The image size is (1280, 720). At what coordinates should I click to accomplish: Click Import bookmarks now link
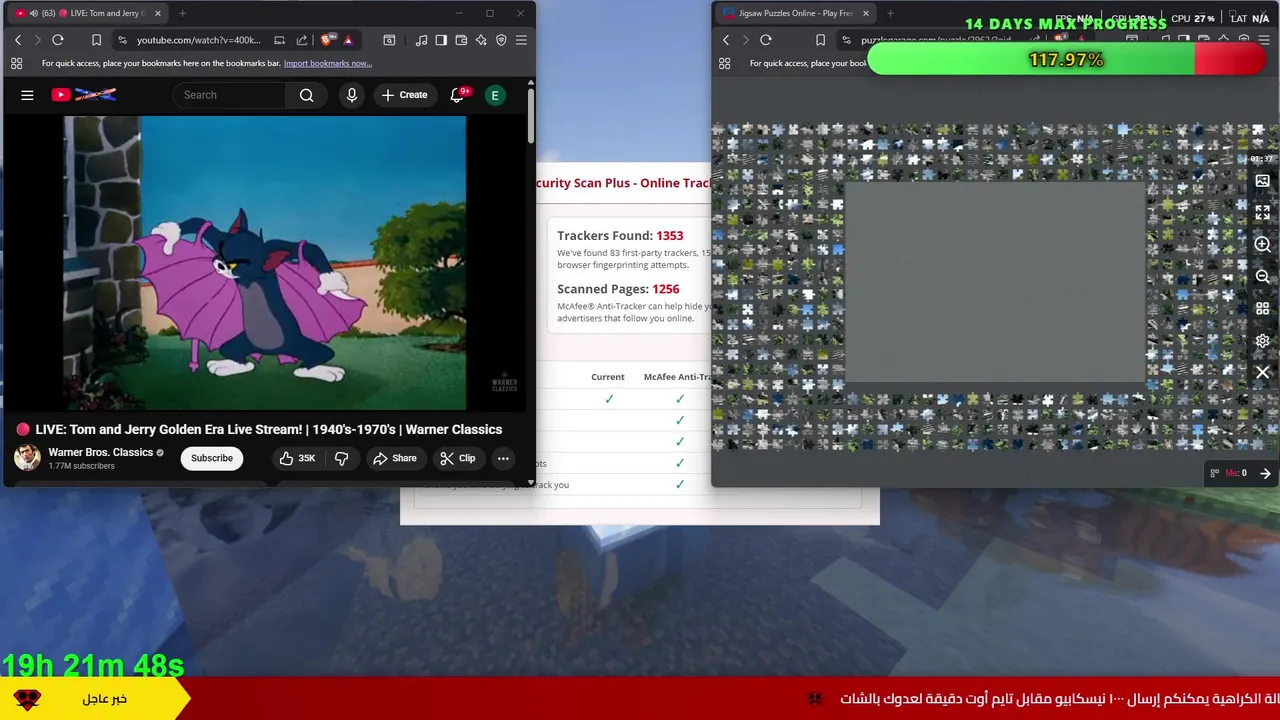328,63
